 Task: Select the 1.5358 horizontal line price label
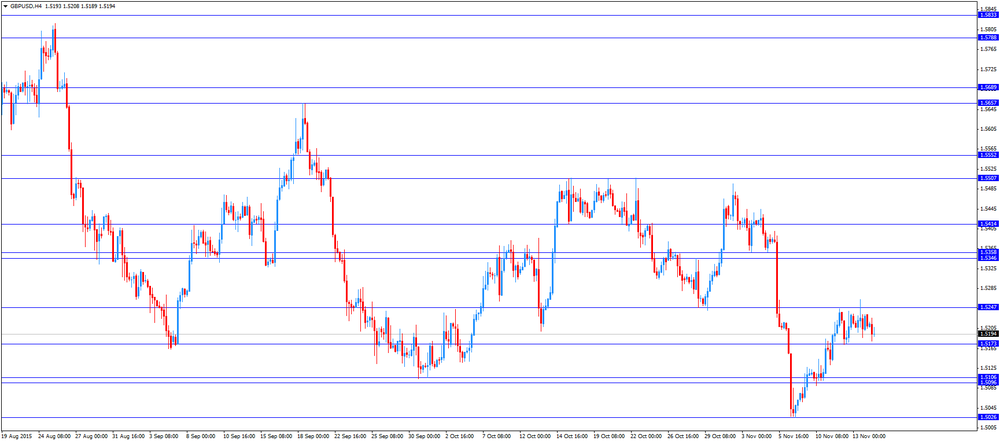(987, 253)
